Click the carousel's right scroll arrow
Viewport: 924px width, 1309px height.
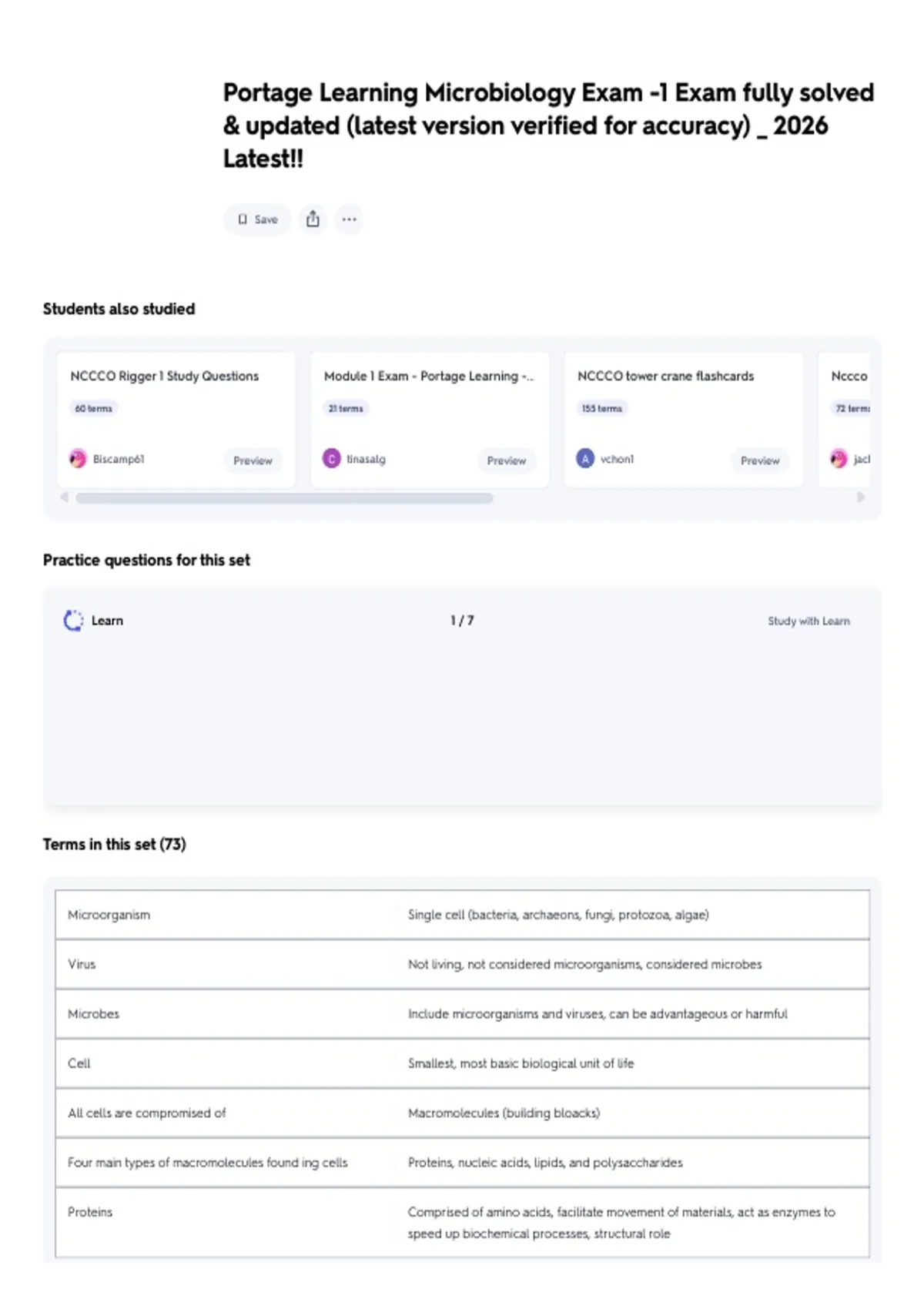click(x=861, y=497)
